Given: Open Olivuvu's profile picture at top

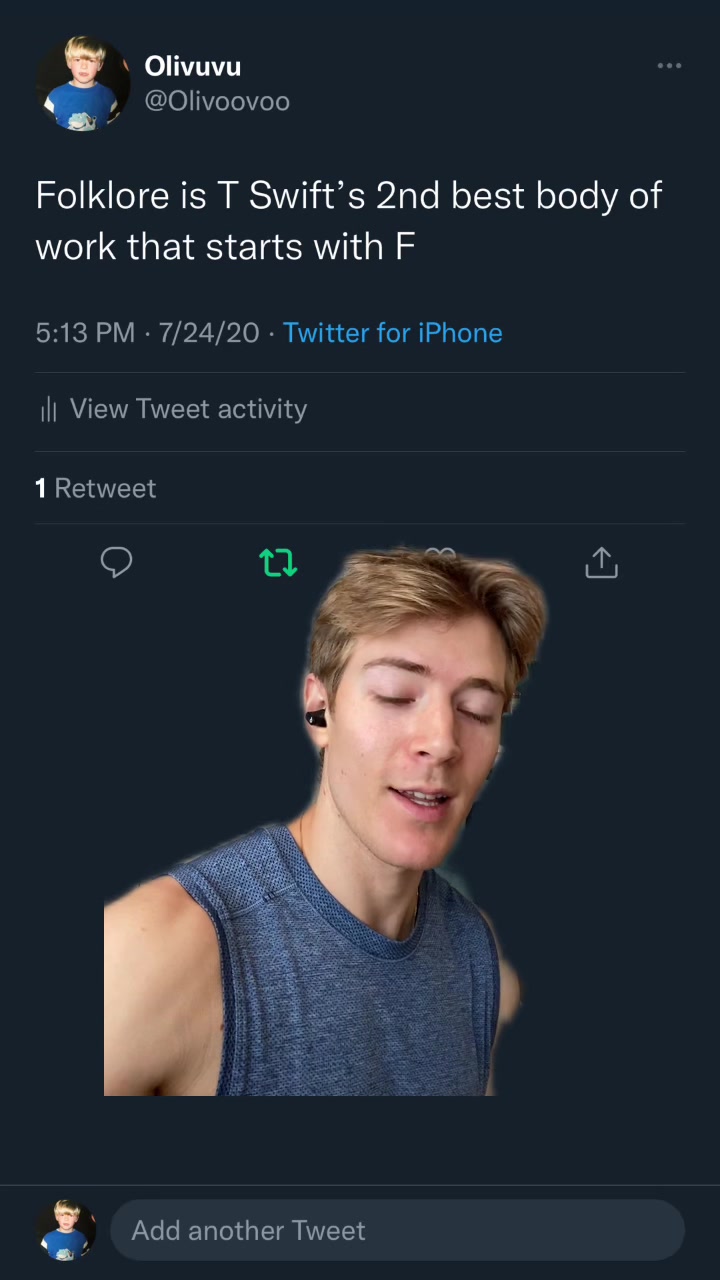Looking at the screenshot, I should tap(82, 84).
